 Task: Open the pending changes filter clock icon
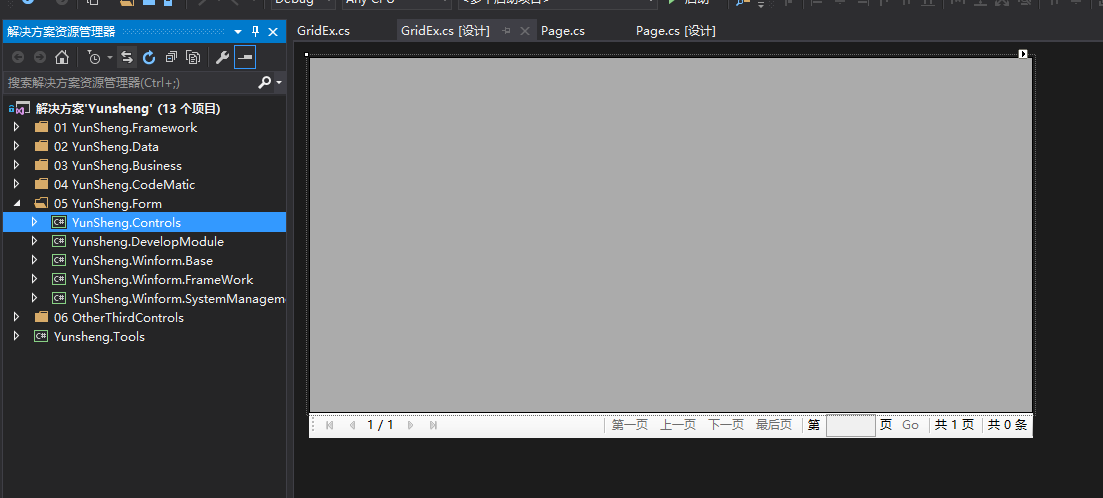pos(94,57)
